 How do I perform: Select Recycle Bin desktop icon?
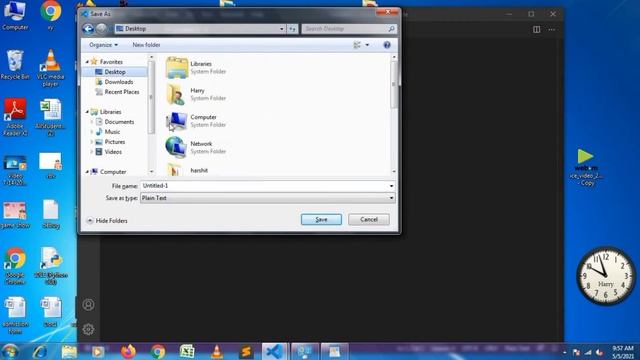(x=15, y=65)
